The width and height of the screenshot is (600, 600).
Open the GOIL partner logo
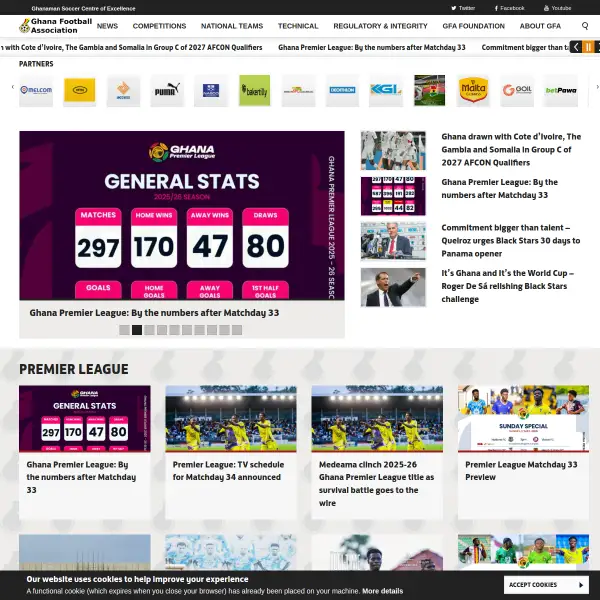pyautogui.click(x=517, y=90)
